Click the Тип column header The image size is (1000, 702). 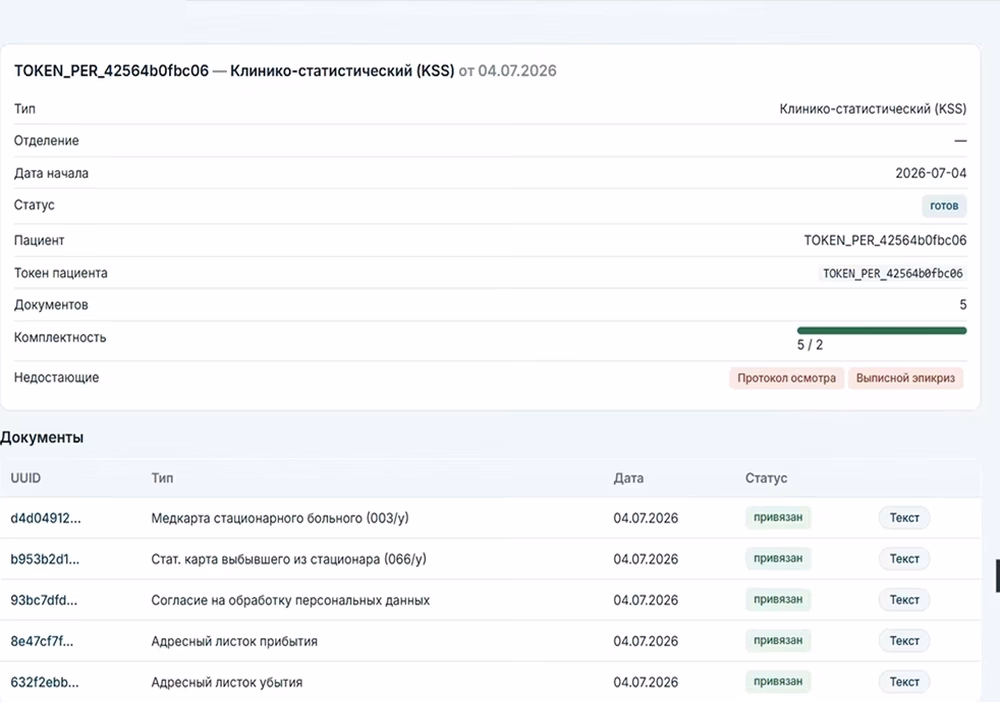coord(162,478)
